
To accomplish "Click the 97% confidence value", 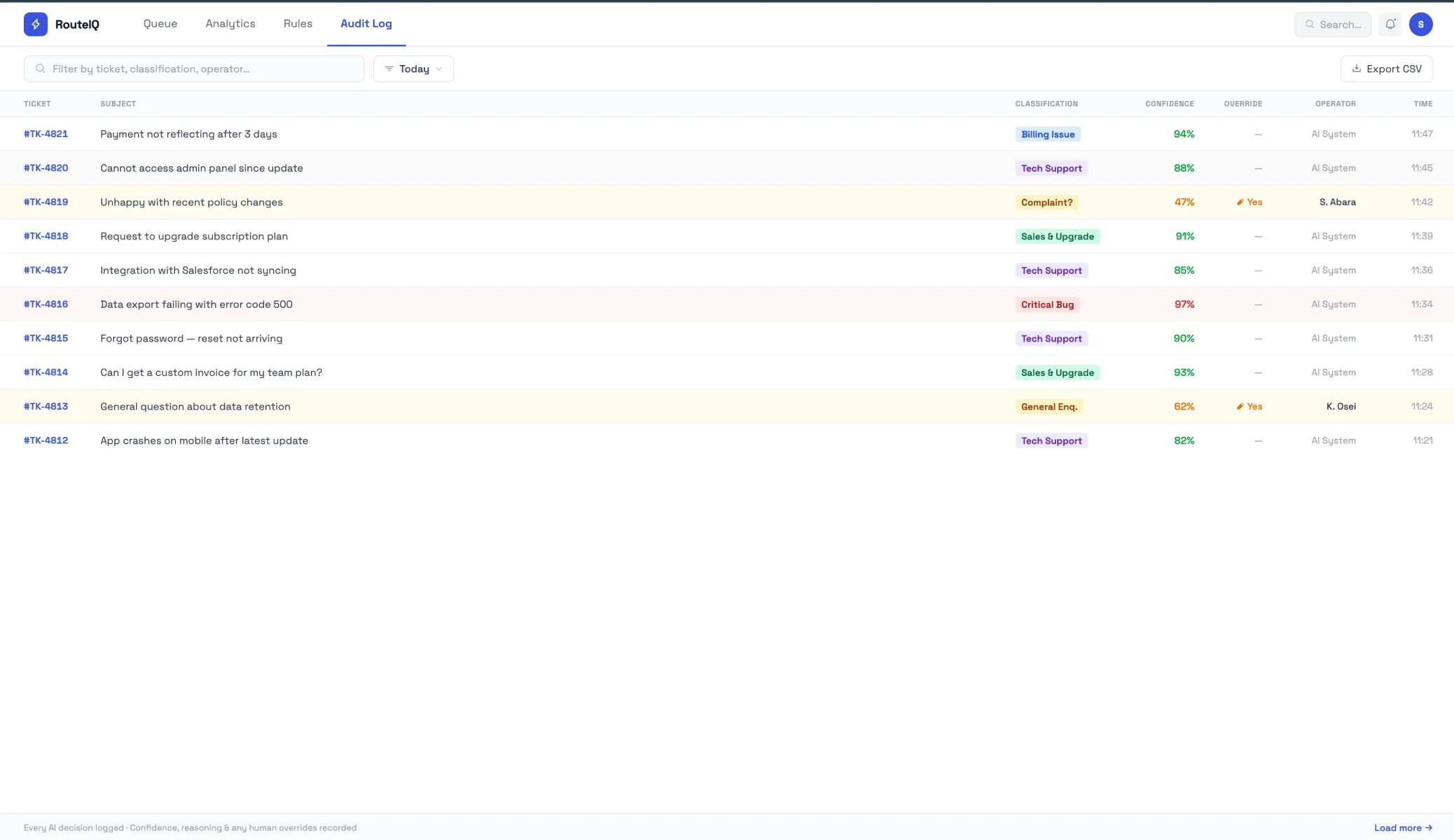I will [x=1184, y=304].
